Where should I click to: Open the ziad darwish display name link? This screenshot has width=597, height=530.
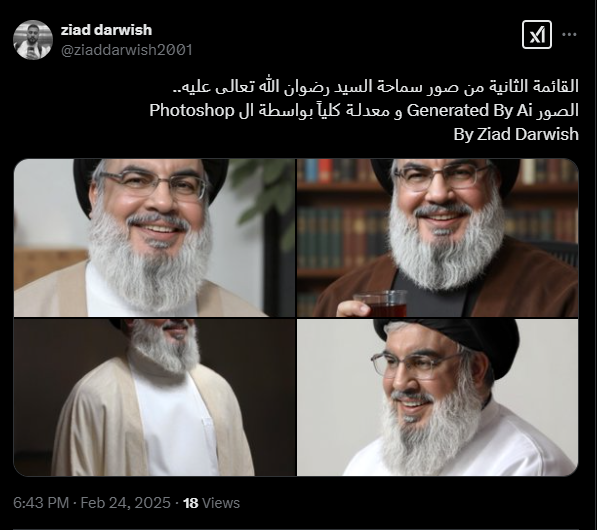click(x=106, y=30)
